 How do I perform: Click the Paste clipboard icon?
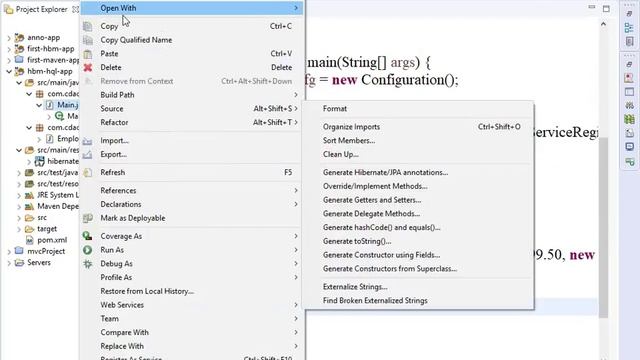click(87, 54)
